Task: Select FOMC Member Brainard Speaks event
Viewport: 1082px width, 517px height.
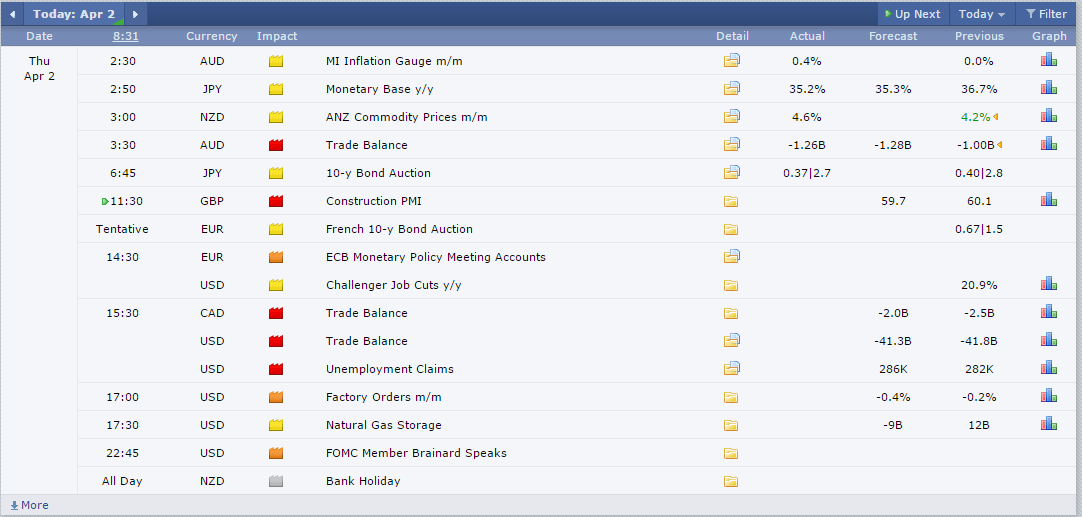Action: point(416,453)
